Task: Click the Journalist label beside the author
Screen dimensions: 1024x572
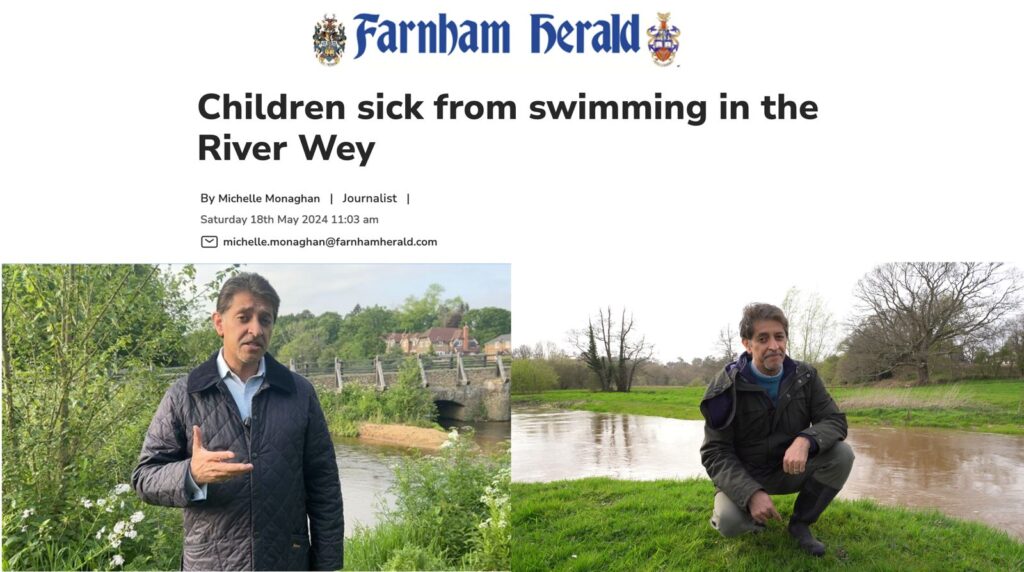Action: tap(370, 199)
